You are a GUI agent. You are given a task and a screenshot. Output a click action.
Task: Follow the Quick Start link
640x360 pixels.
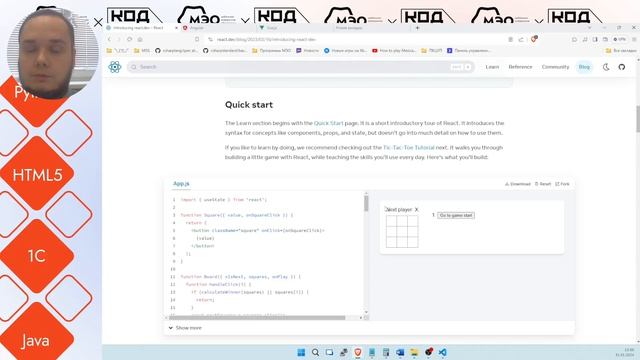click(329, 123)
